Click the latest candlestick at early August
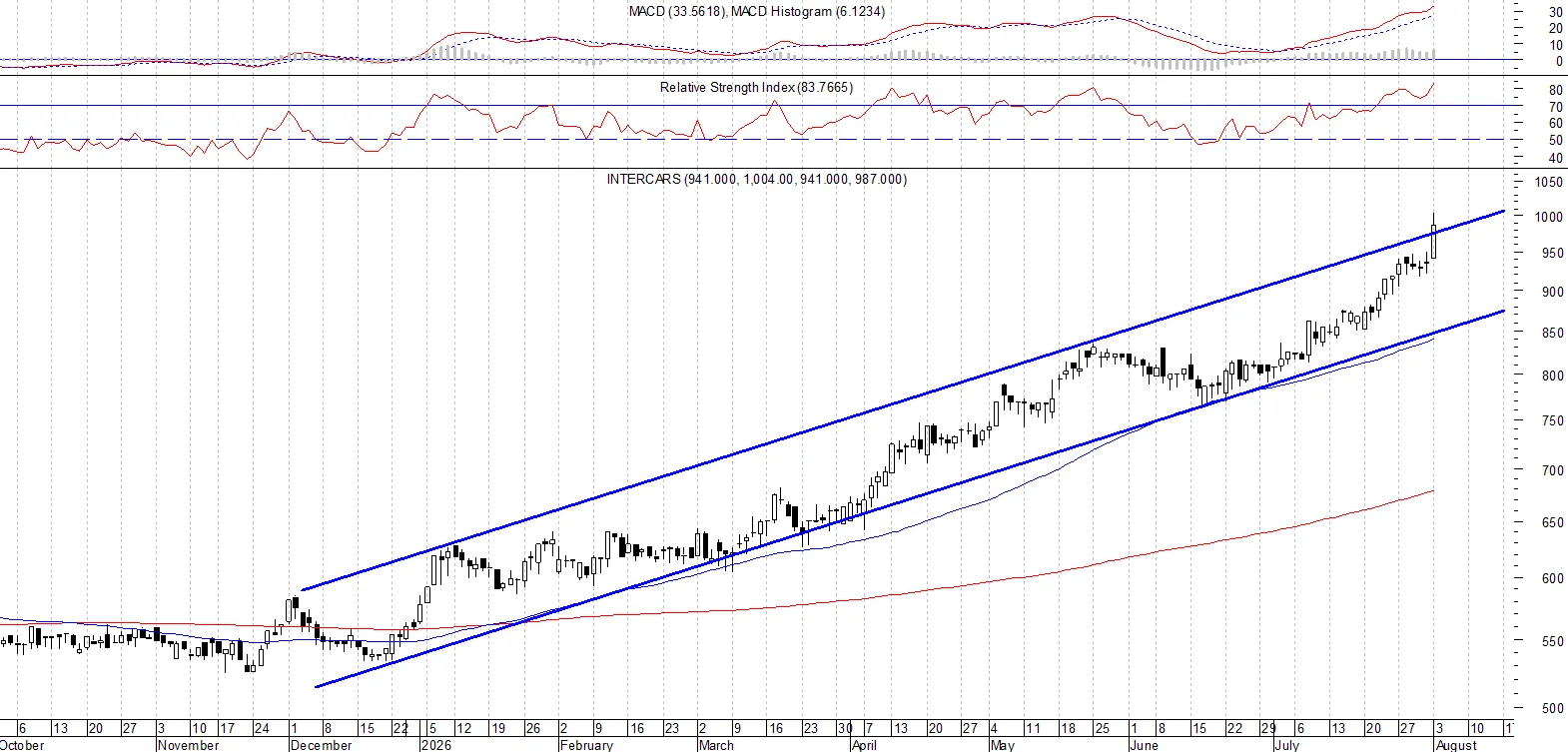The width and height of the screenshot is (1568, 752). coord(1434,240)
